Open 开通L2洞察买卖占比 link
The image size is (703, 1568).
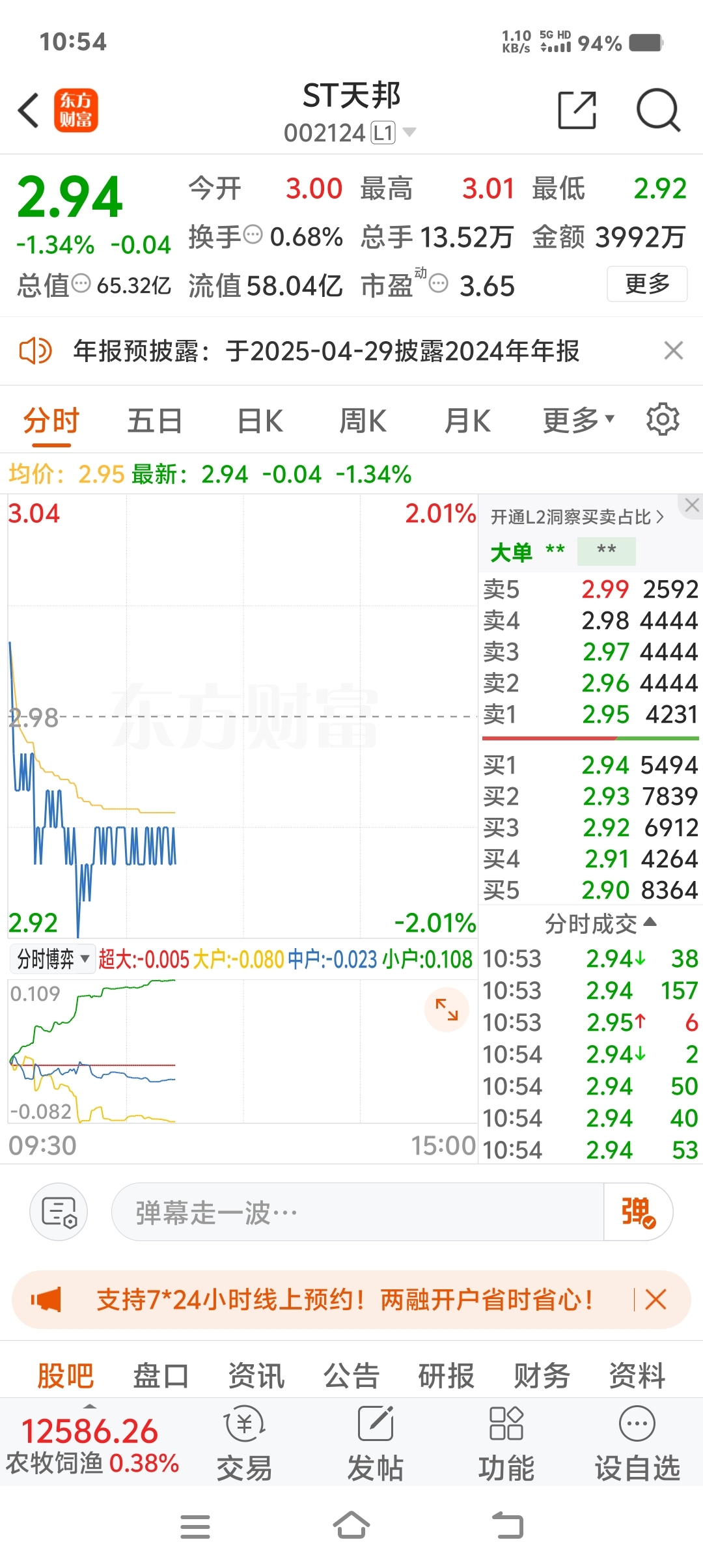pos(577,517)
